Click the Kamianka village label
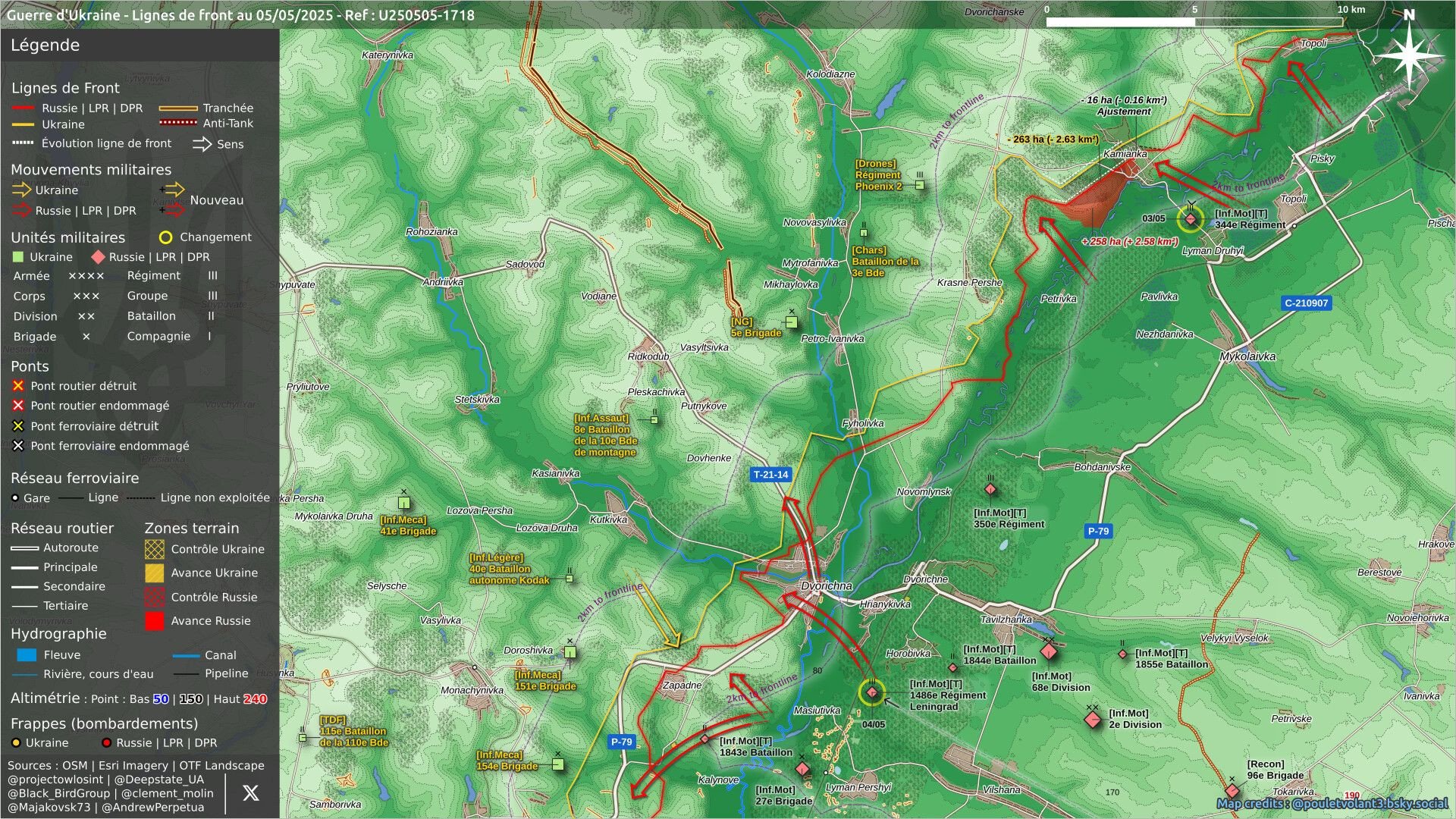 (1125, 154)
